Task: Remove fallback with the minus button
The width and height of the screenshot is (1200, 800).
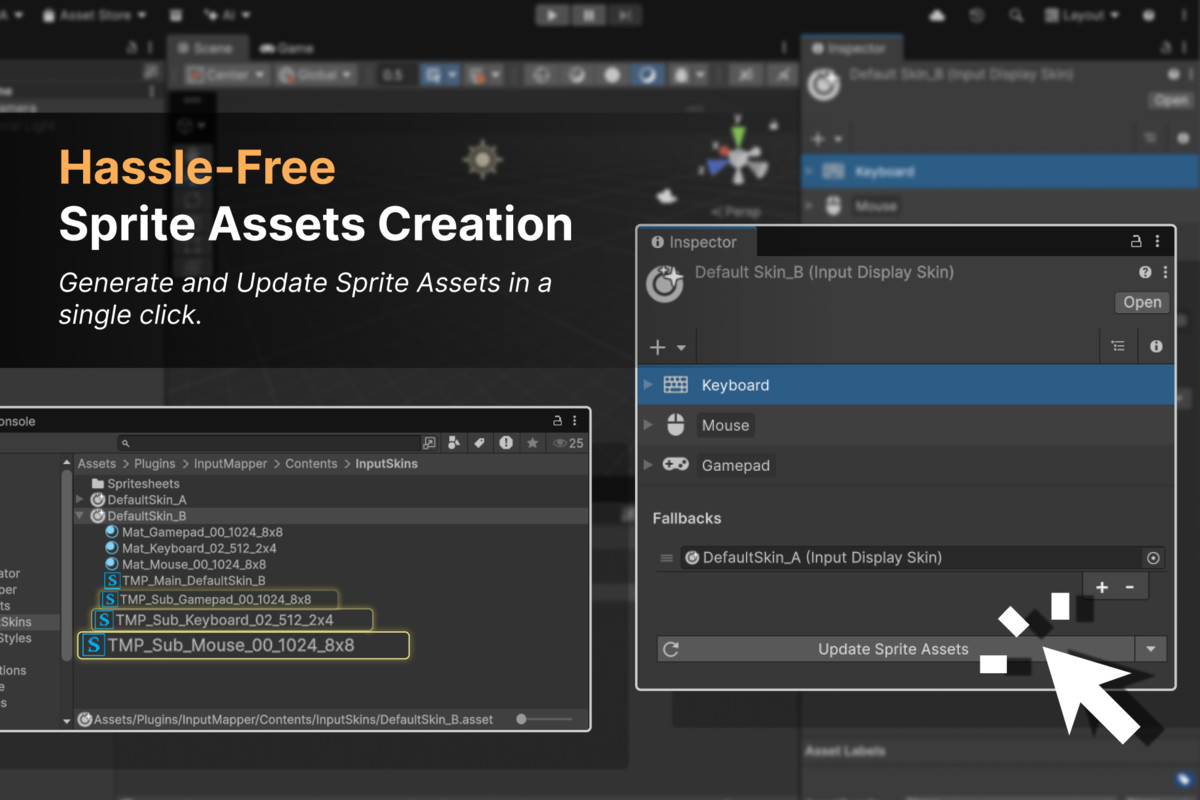Action: tap(1130, 587)
